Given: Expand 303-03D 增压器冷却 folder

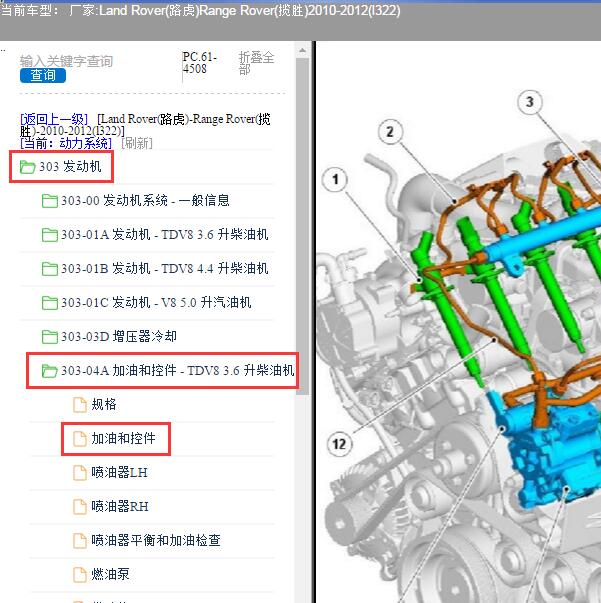Looking at the screenshot, I should 49,337.
